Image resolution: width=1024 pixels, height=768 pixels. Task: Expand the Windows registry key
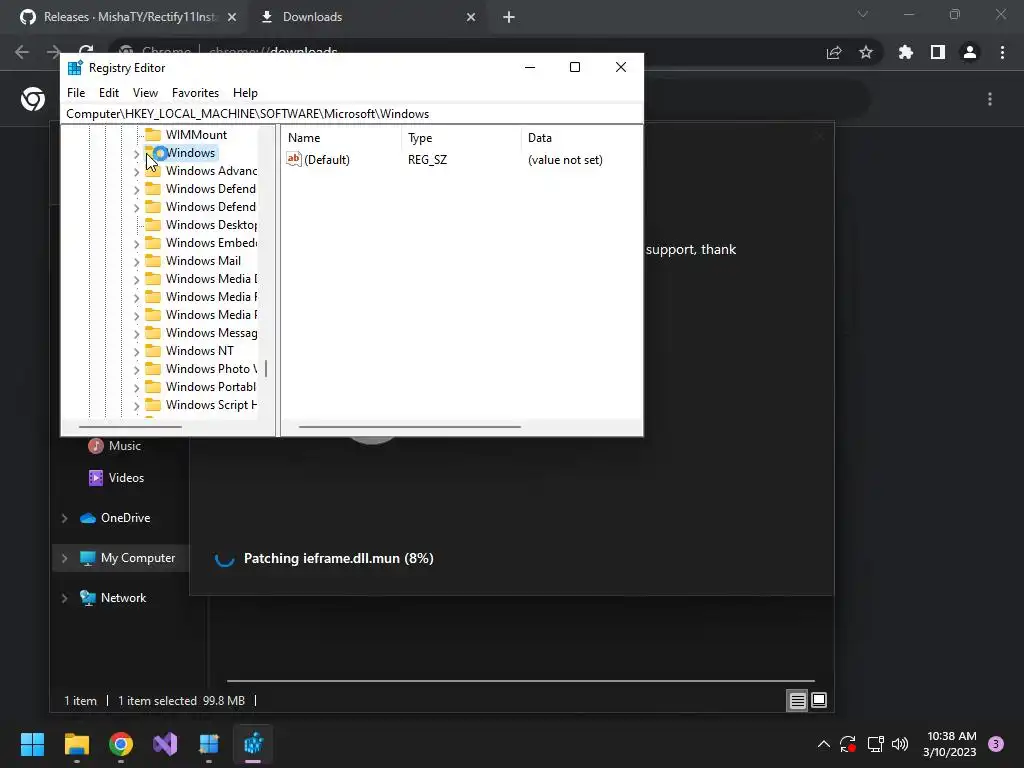point(136,154)
